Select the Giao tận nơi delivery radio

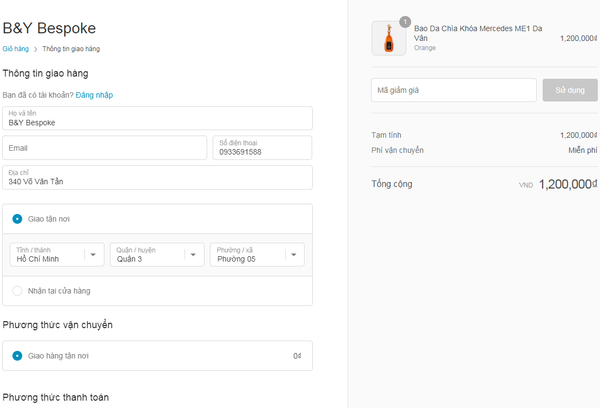click(17, 218)
